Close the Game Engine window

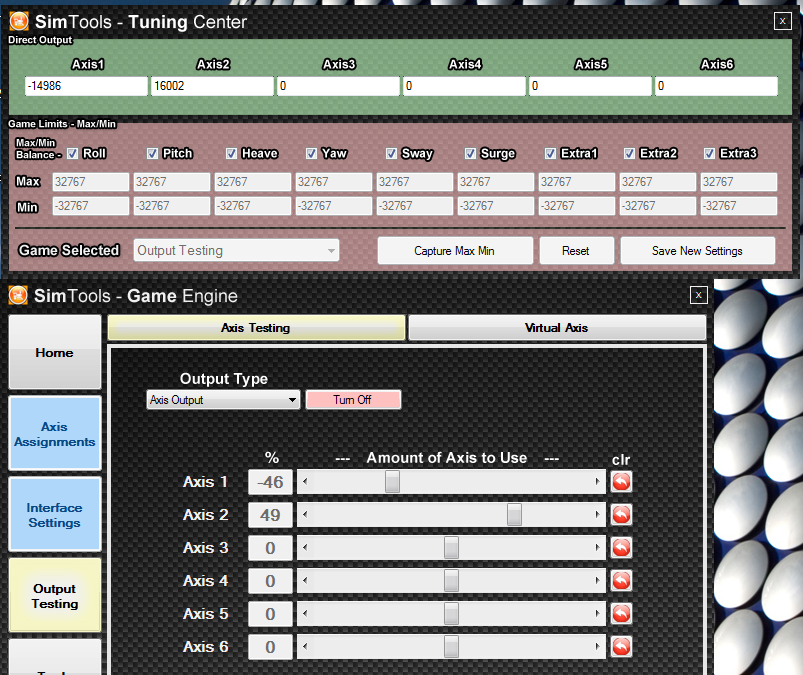[x=699, y=295]
